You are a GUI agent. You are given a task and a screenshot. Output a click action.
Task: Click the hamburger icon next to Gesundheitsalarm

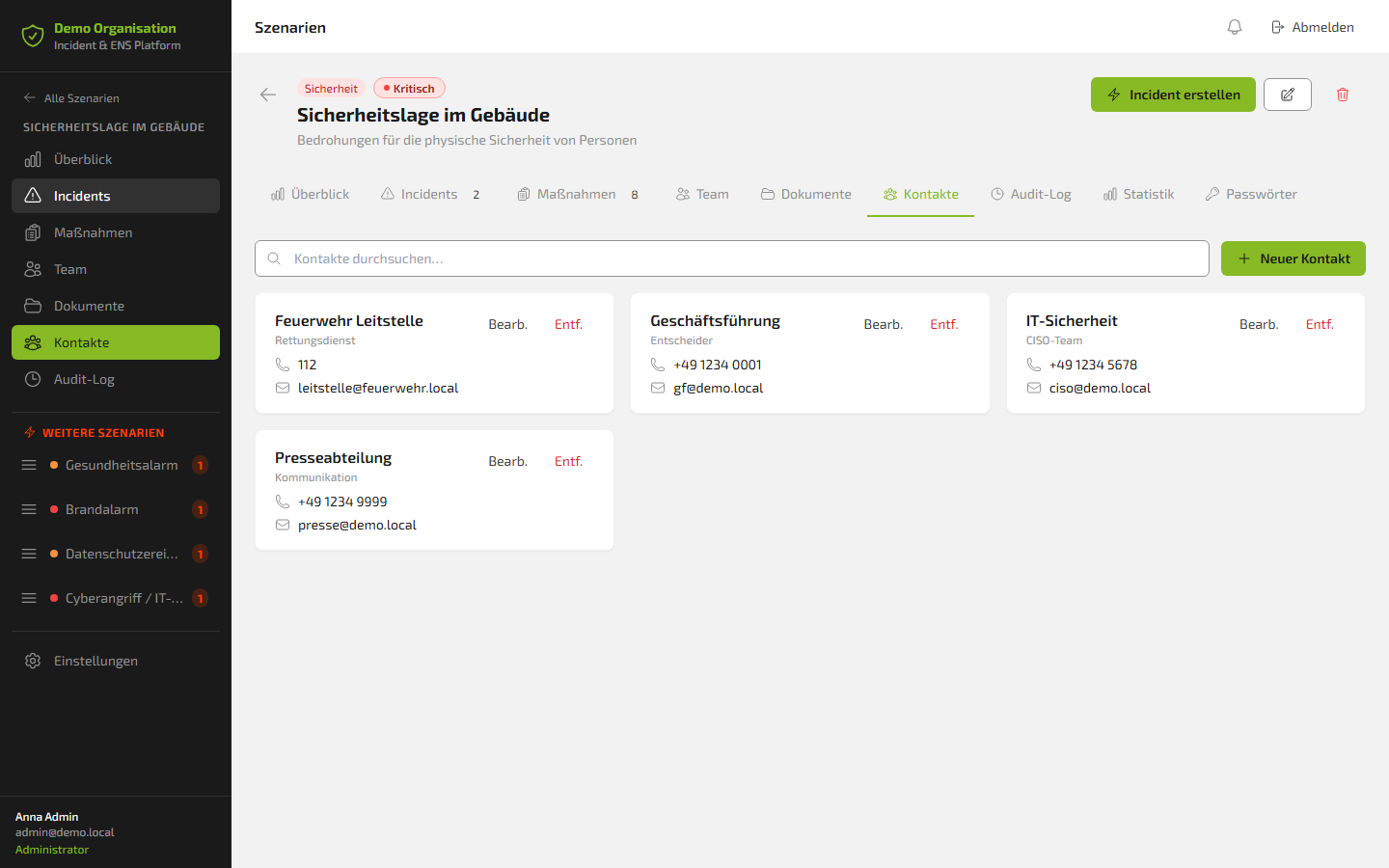(29, 465)
